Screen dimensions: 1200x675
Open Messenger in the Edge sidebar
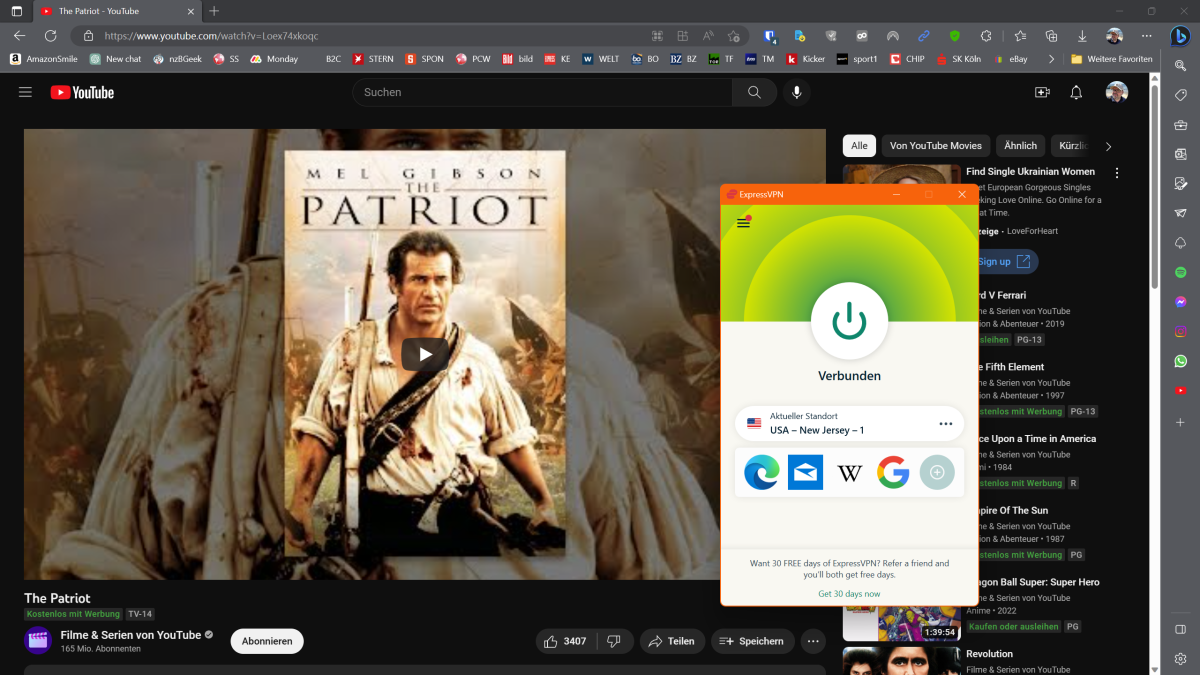[1180, 302]
